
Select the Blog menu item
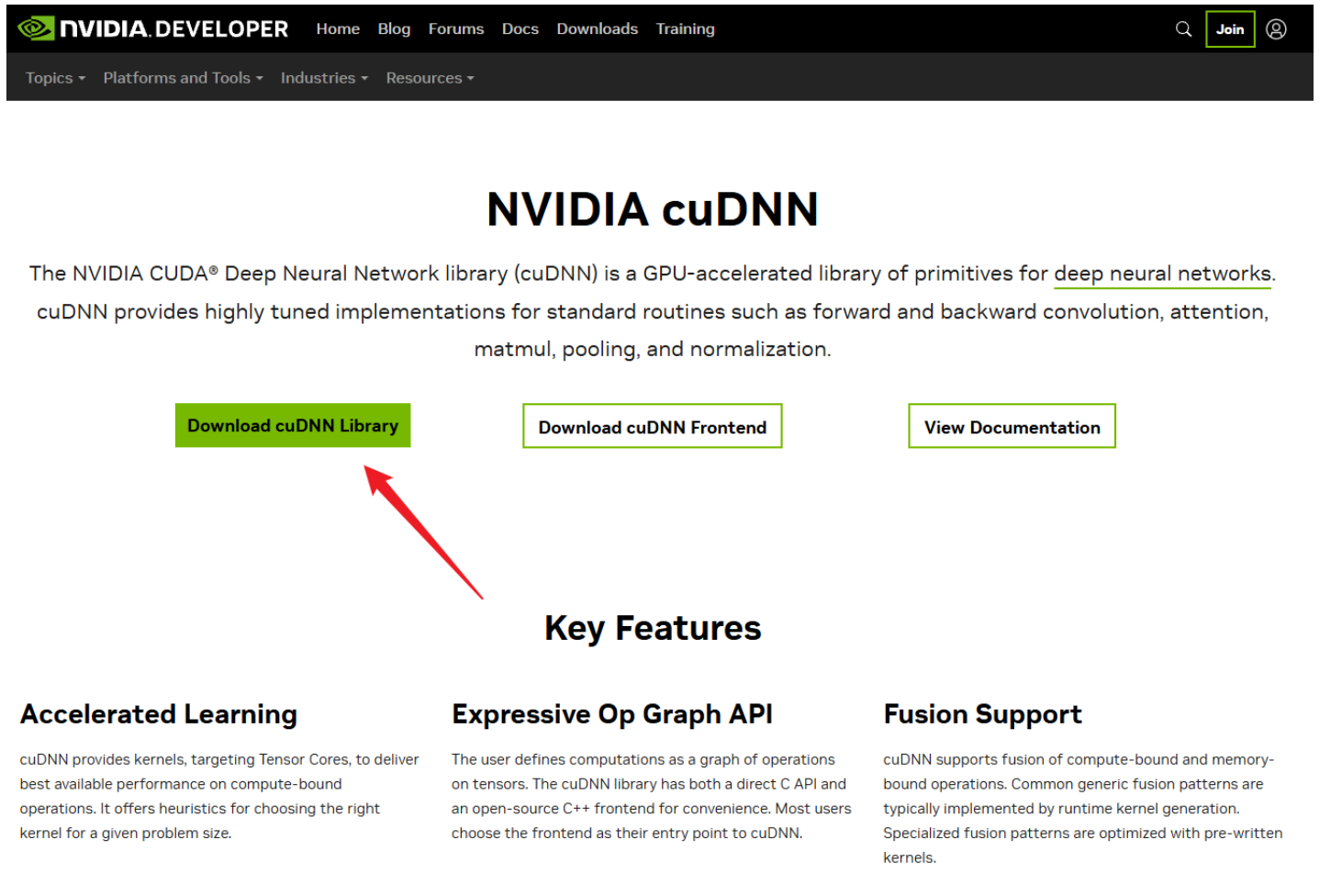pos(394,28)
